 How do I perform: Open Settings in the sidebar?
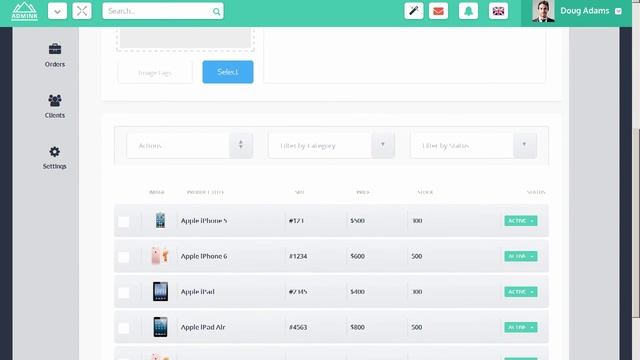pos(55,158)
